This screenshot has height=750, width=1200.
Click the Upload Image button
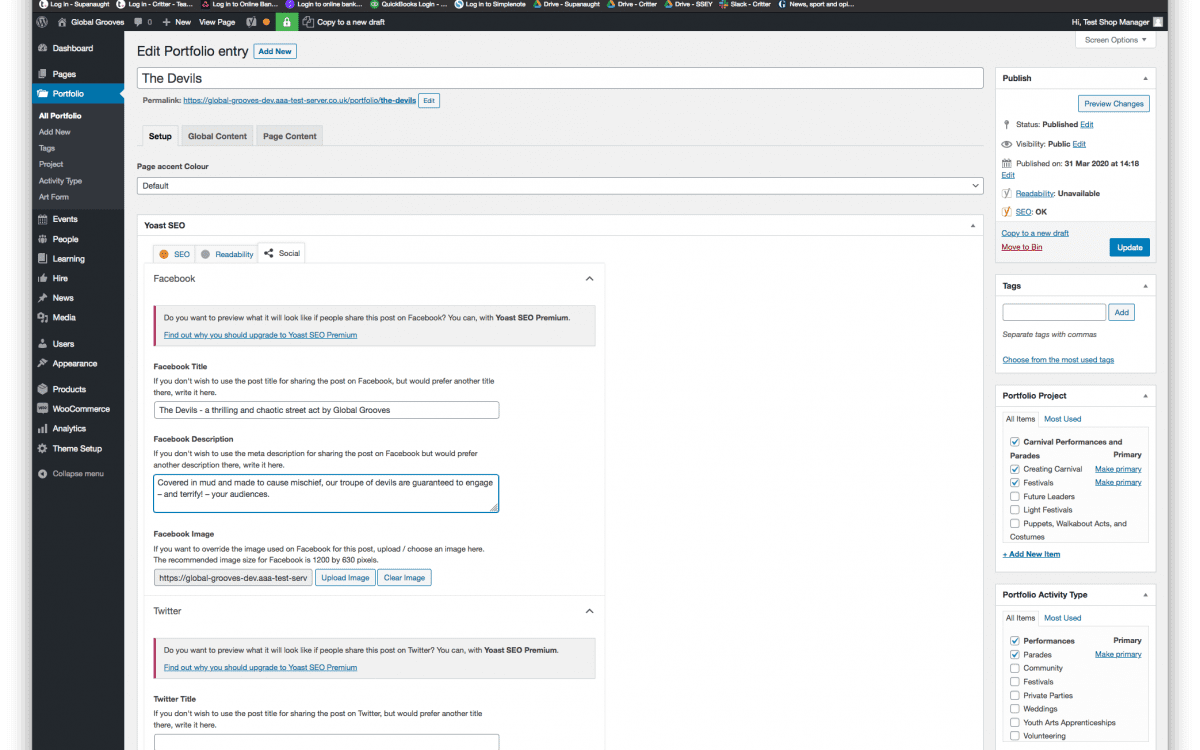345,578
